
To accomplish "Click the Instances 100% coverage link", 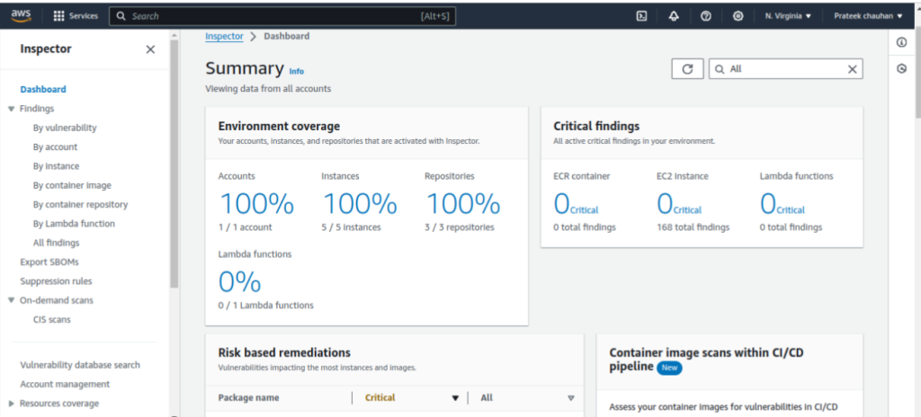I will coord(359,204).
